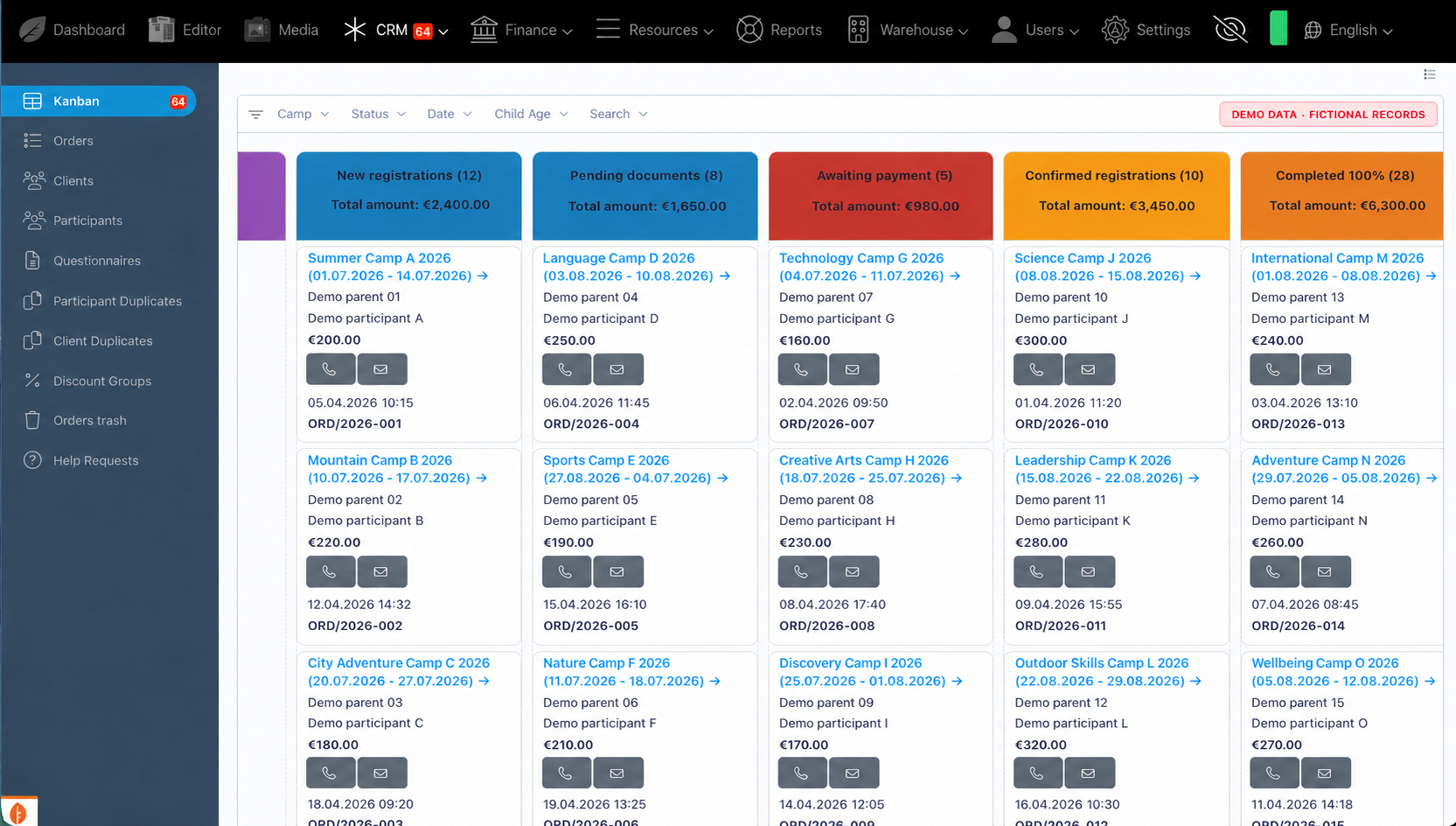This screenshot has width=1456, height=826.
Task: Expand the Status filter dropdown
Action: point(378,115)
